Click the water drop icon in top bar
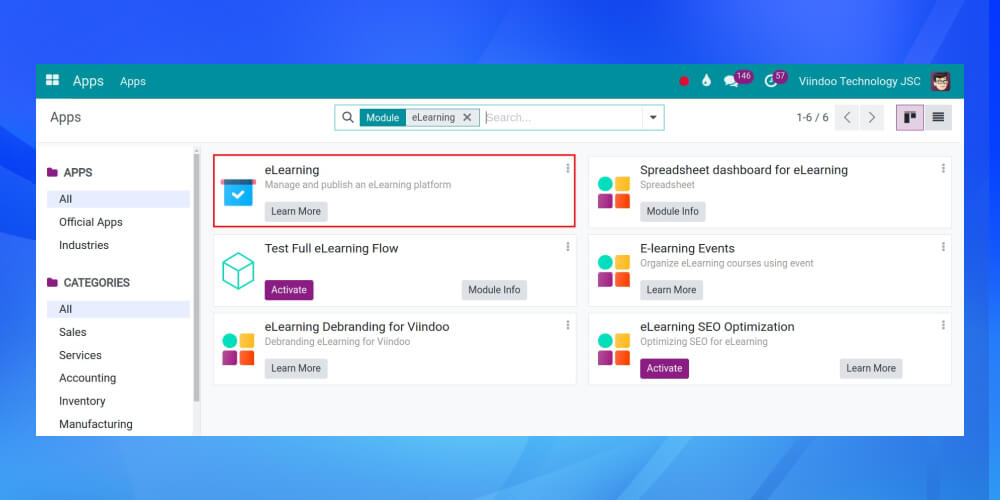This screenshot has width=1000, height=500. coord(706,81)
